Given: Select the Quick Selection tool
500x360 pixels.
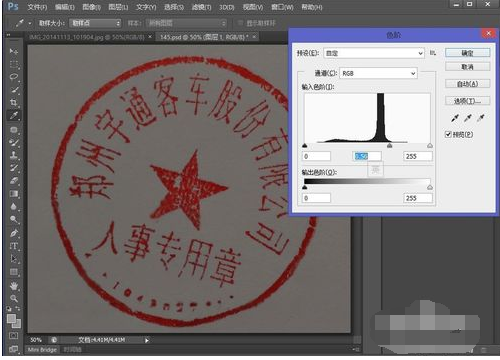Looking at the screenshot, I should 14,90.
